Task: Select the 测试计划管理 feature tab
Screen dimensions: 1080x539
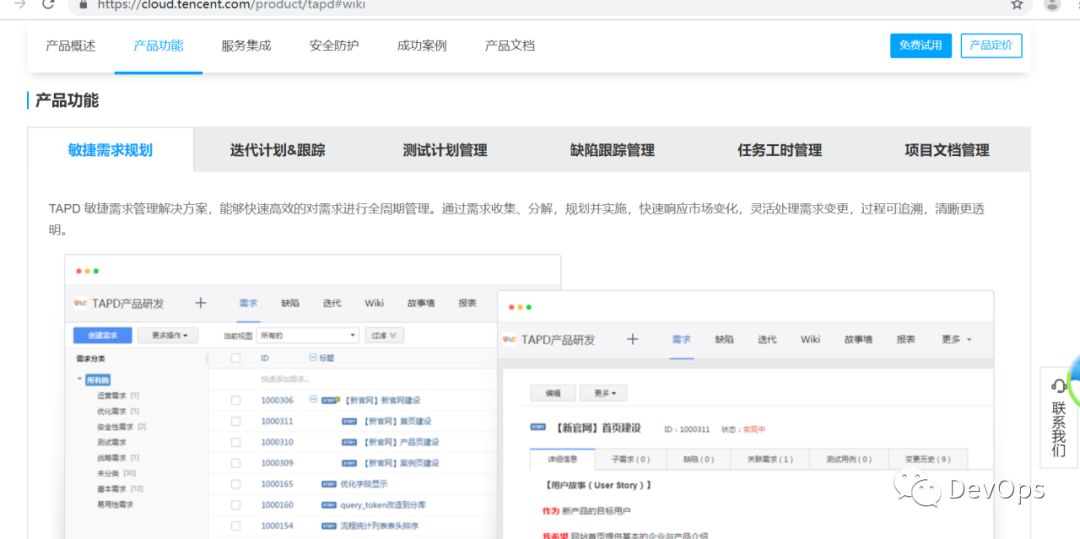Action: [x=445, y=150]
